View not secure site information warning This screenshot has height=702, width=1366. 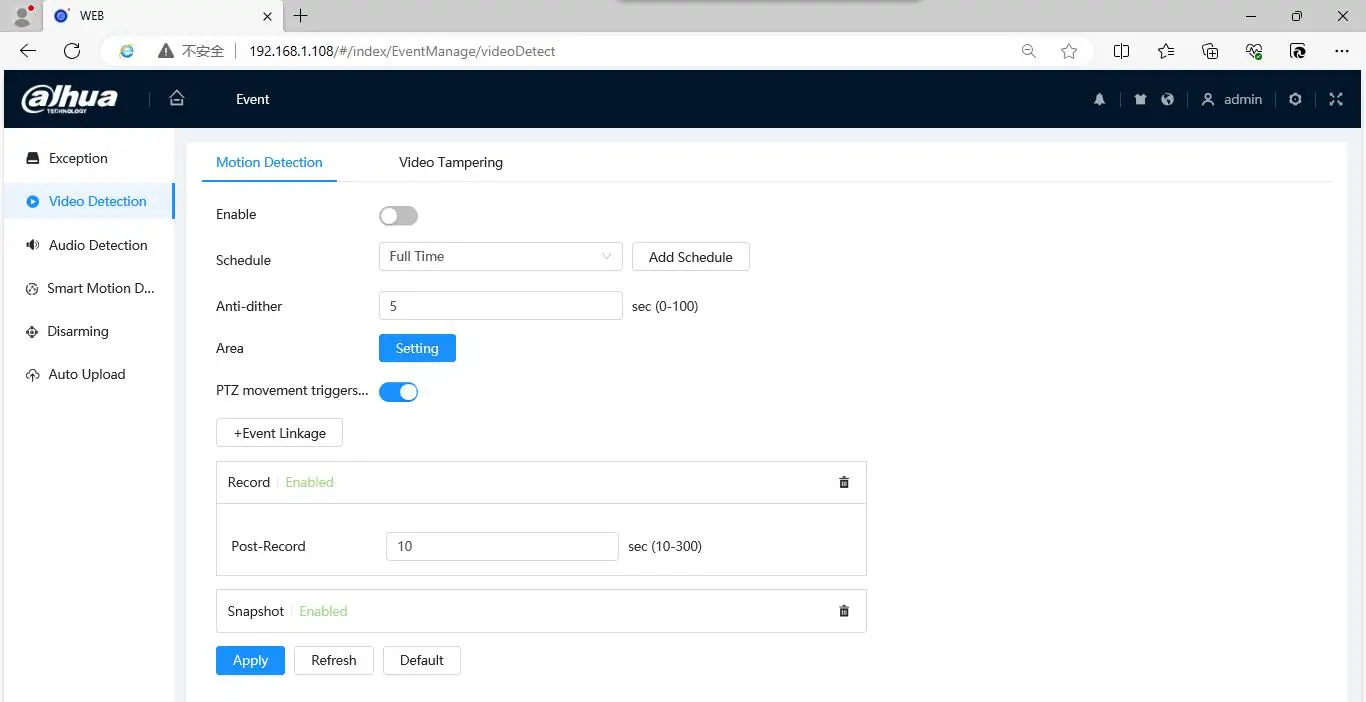click(x=191, y=51)
